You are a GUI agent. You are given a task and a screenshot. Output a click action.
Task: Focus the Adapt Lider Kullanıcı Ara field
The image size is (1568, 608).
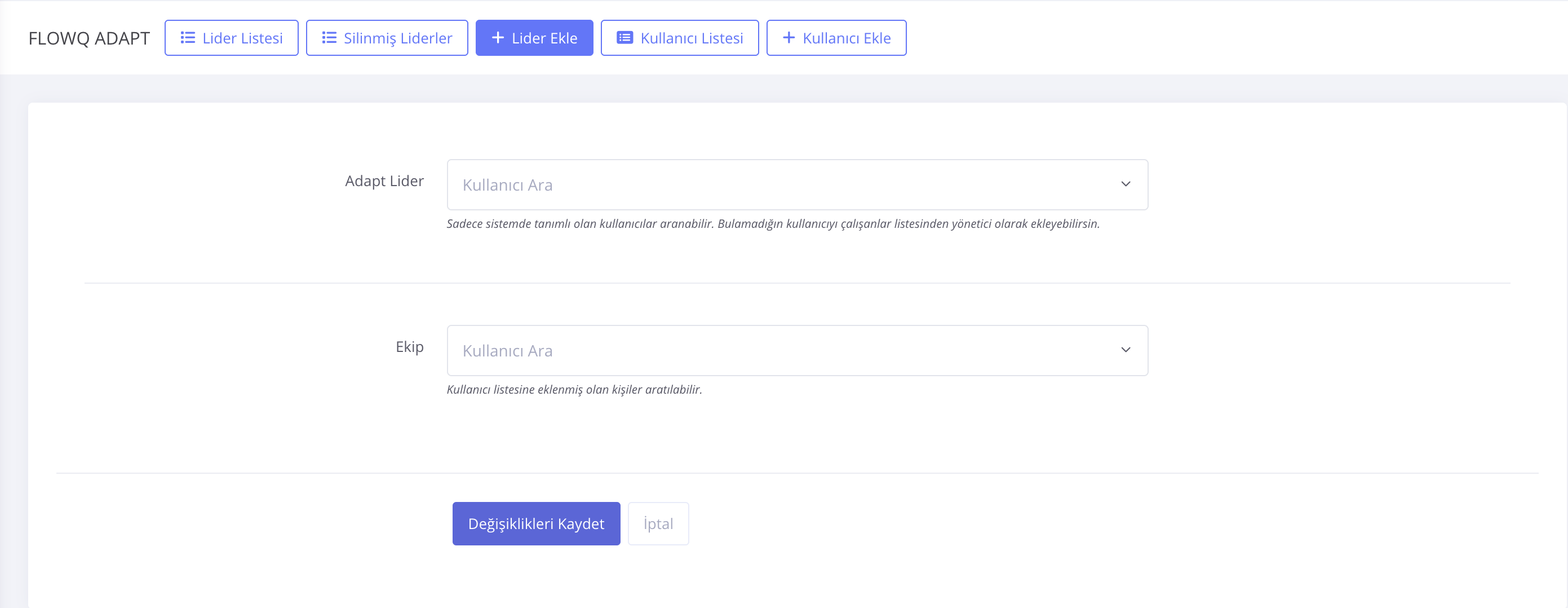779,184
